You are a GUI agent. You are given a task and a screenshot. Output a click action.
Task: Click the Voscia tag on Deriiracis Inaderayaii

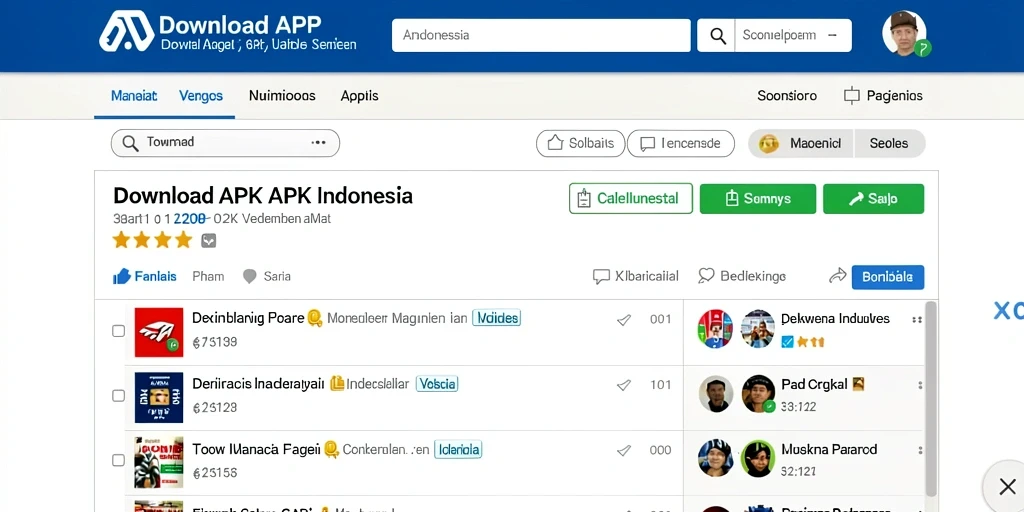click(x=437, y=383)
